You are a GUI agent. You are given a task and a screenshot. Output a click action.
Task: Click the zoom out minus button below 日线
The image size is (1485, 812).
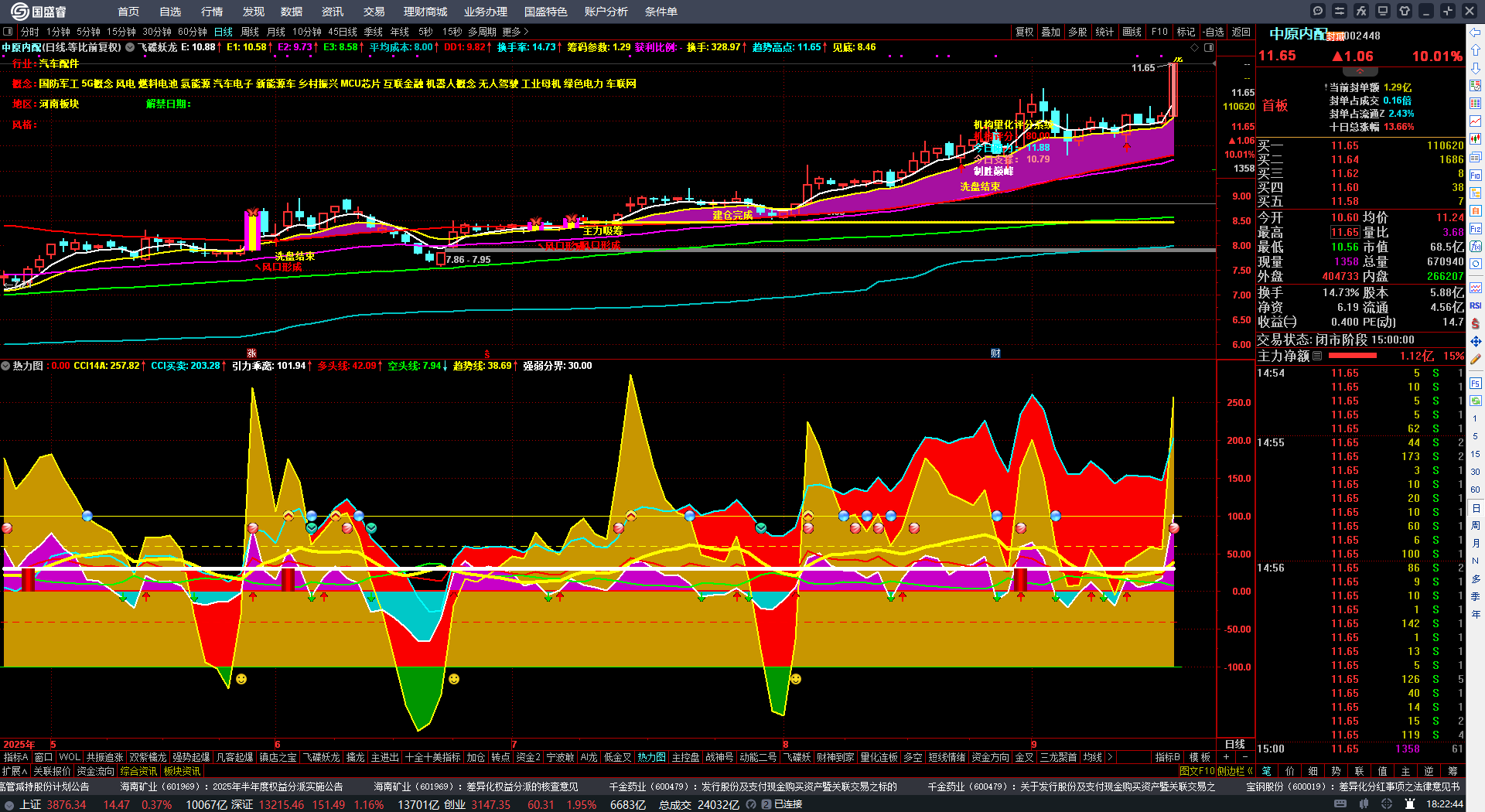1244,757
